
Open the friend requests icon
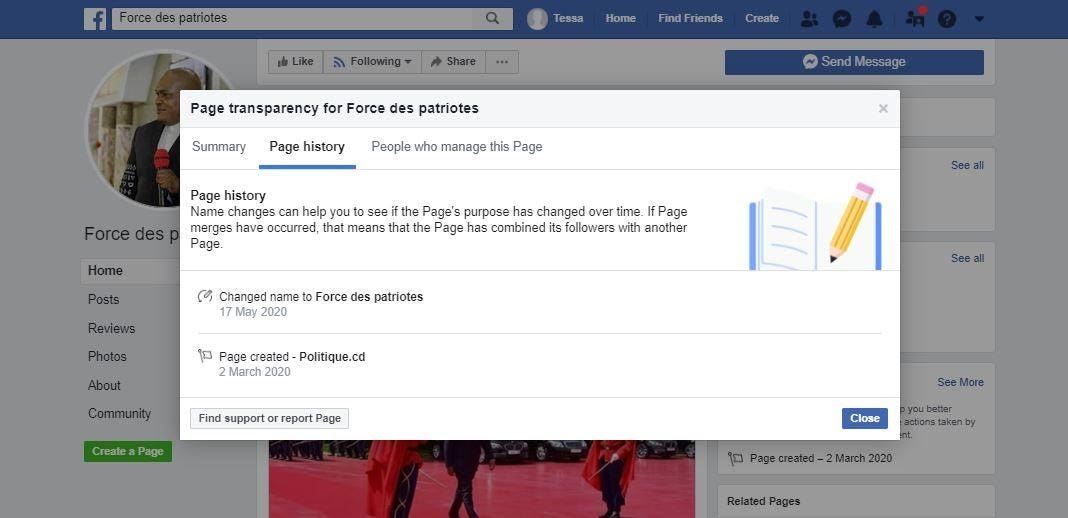click(x=809, y=18)
